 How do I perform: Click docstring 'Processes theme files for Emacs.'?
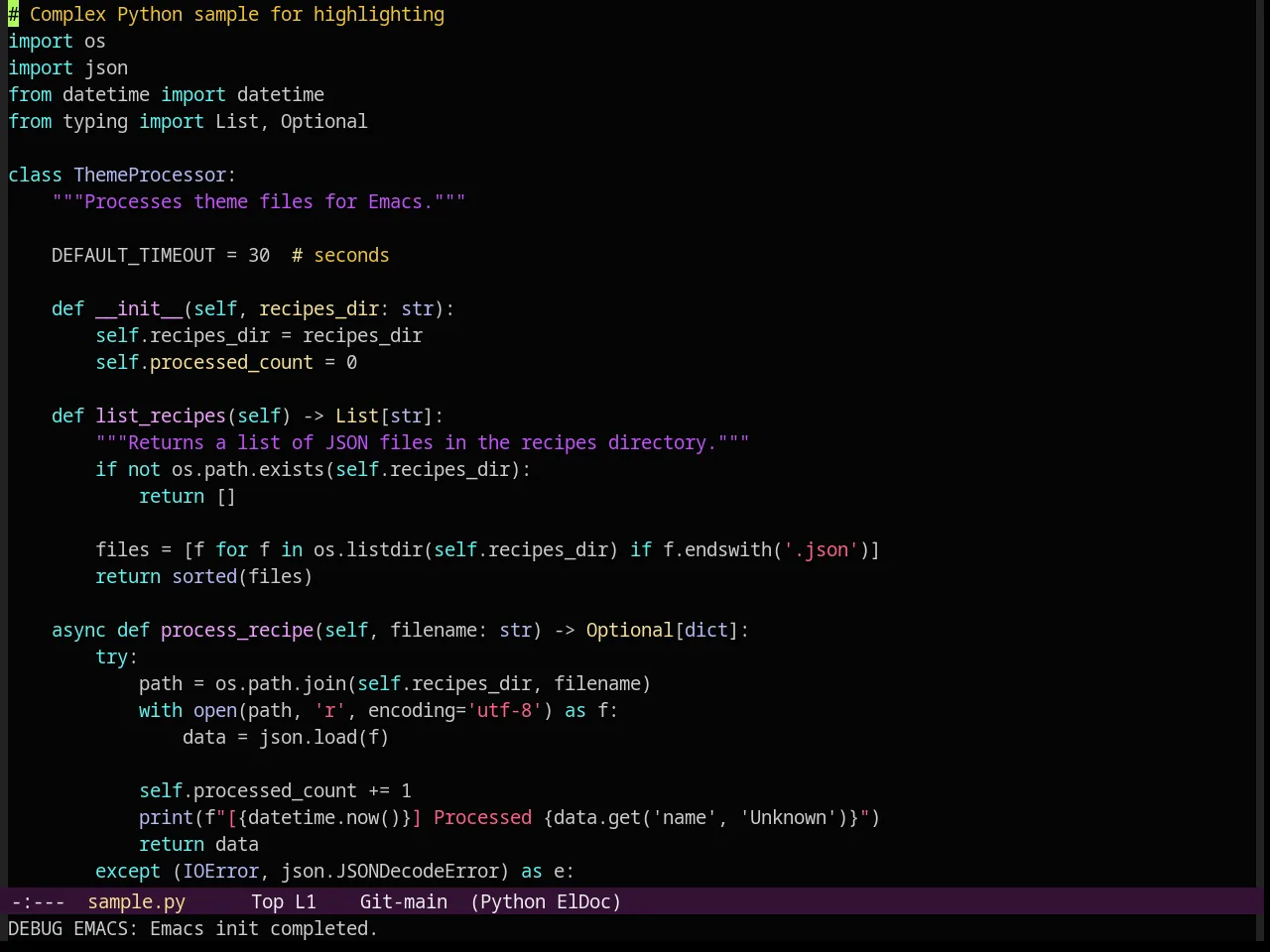[x=259, y=201]
